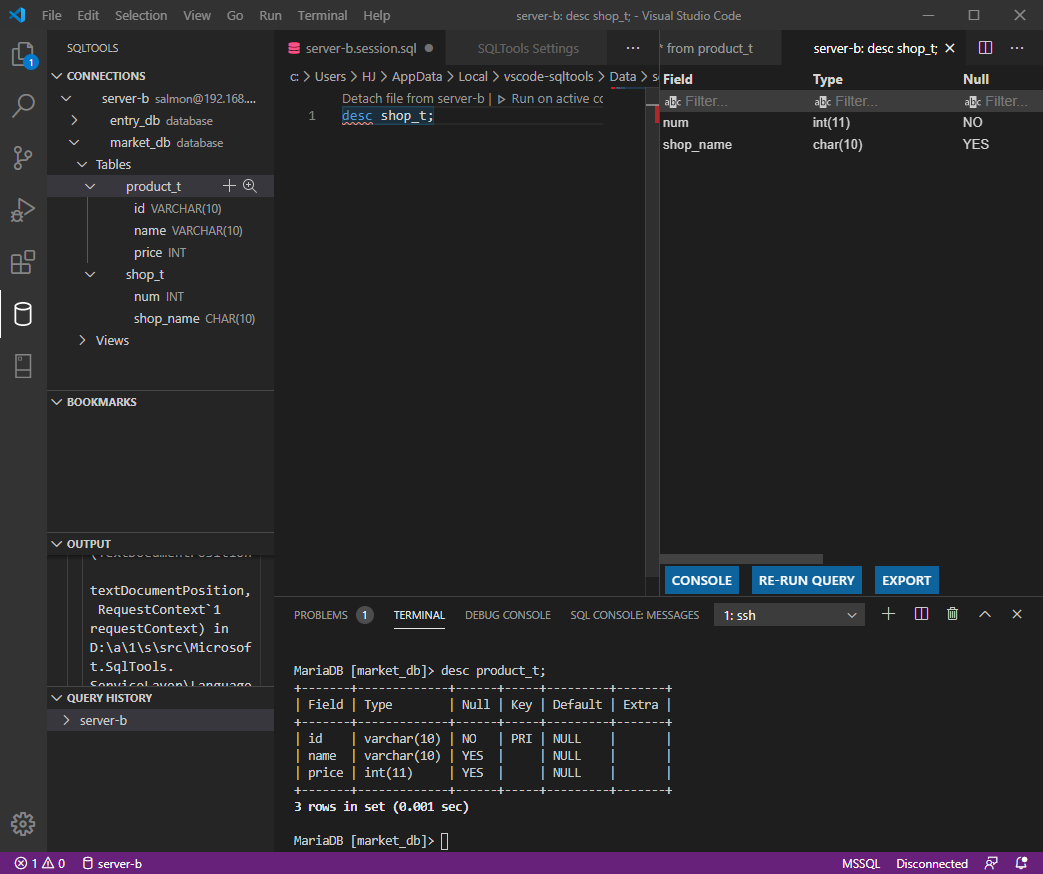The height and width of the screenshot is (874, 1043).
Task: Open the SQL Server view icon
Action: 23,366
